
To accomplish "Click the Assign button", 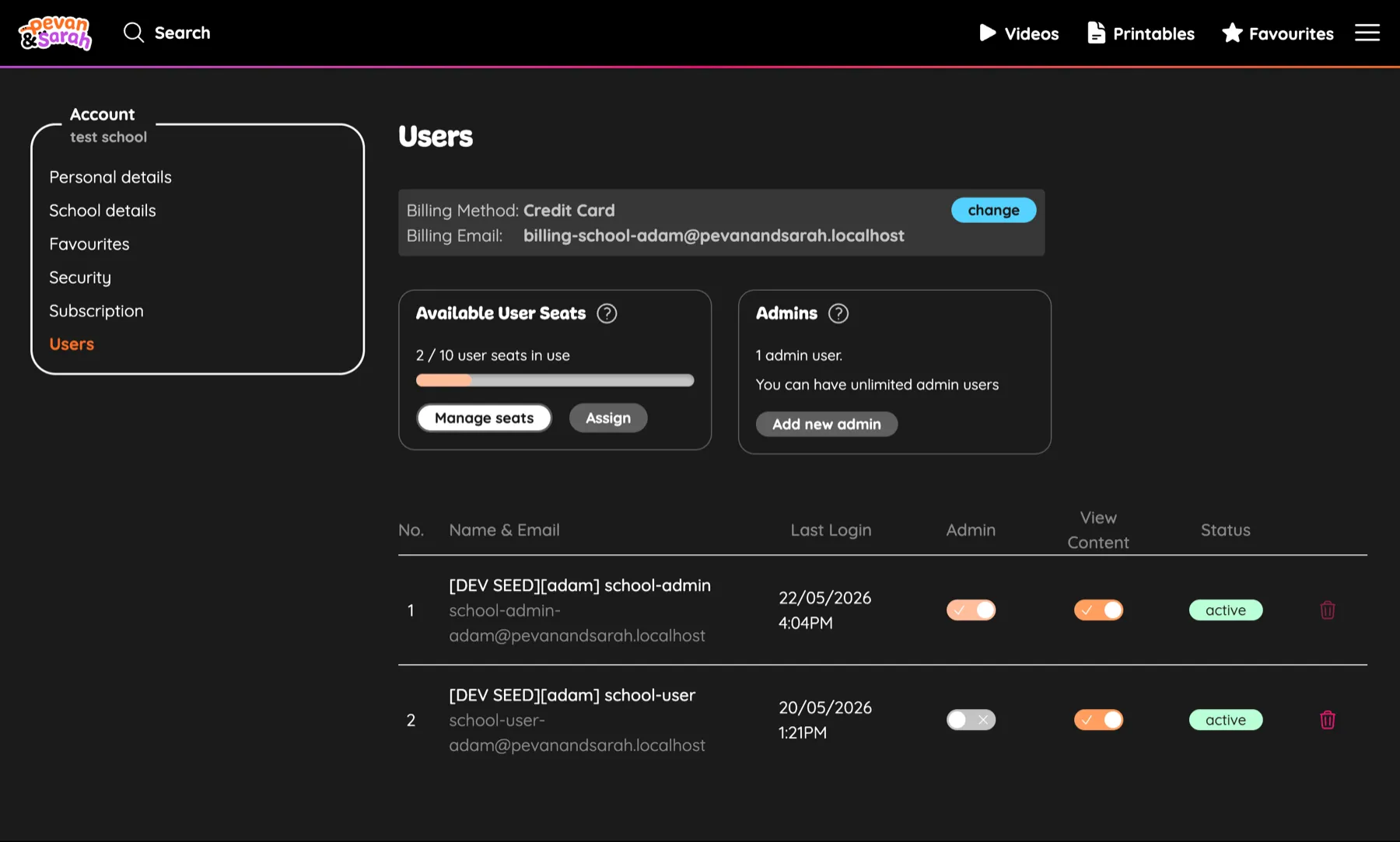I will (608, 418).
